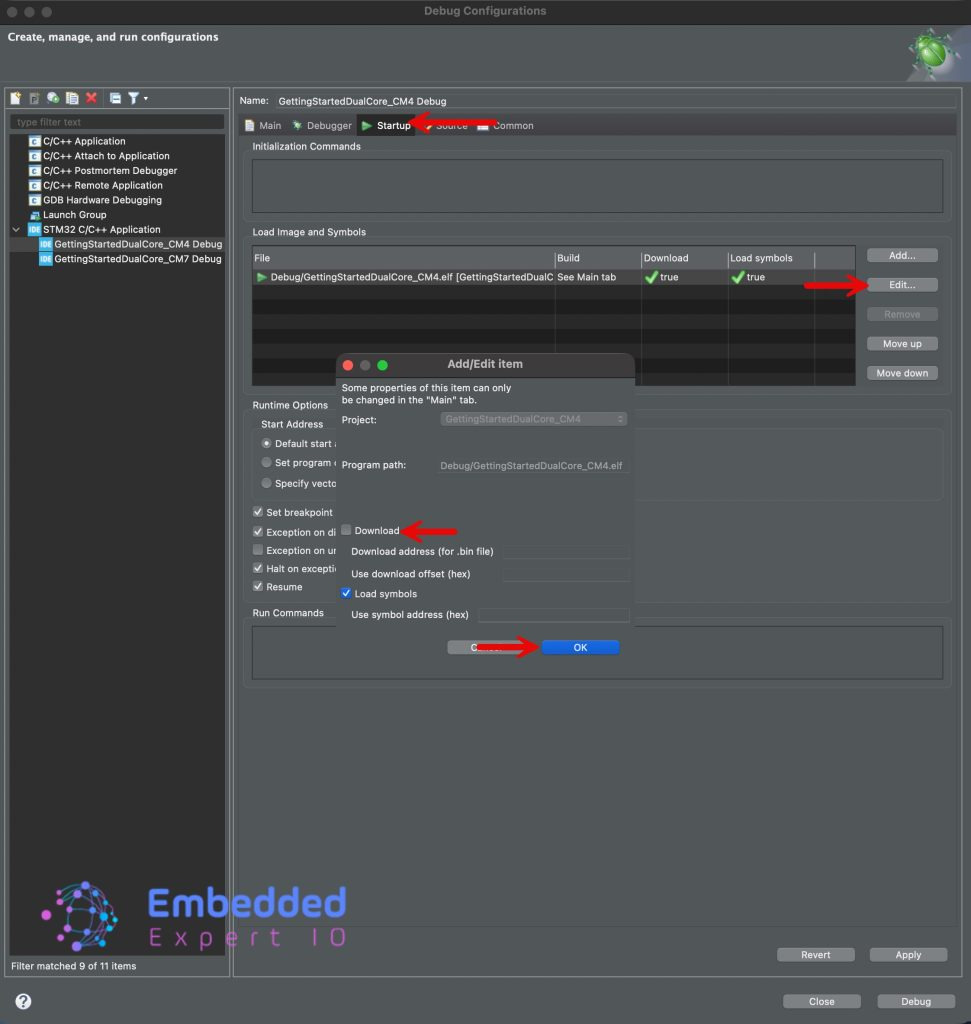Click the Close button at bottom
971x1024 pixels.
[821, 1002]
